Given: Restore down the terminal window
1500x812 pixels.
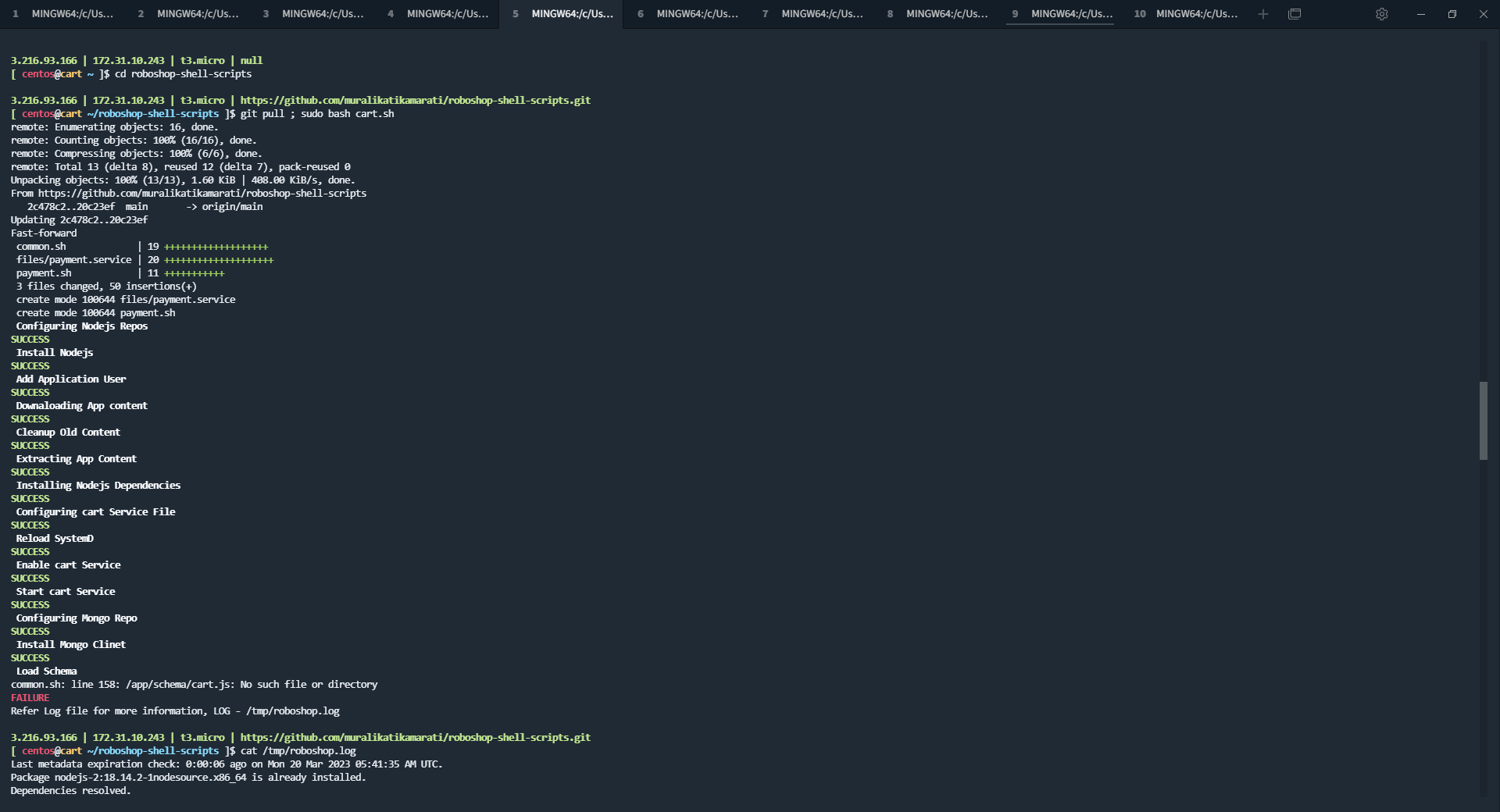Looking at the screenshot, I should coord(1452,13).
